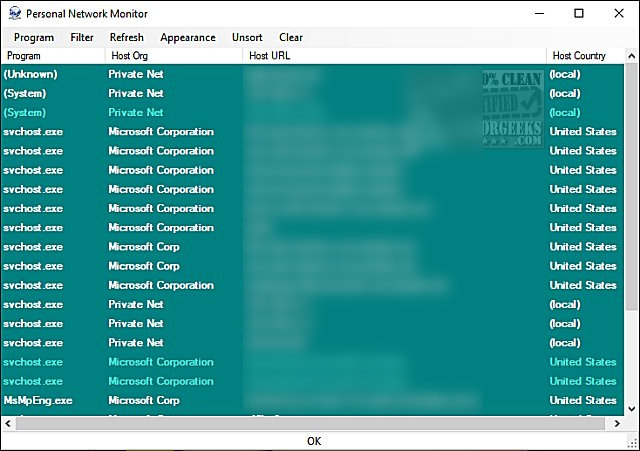This screenshot has height=451, width=640.
Task: Sort by the Program column header
Action: click(53, 56)
